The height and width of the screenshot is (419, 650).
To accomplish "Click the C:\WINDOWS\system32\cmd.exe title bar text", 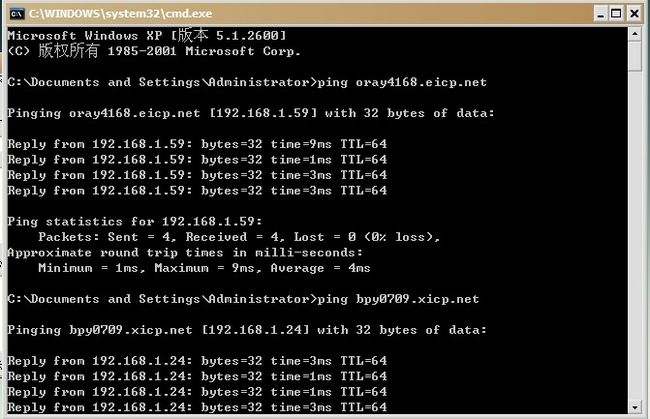I will pos(120,14).
